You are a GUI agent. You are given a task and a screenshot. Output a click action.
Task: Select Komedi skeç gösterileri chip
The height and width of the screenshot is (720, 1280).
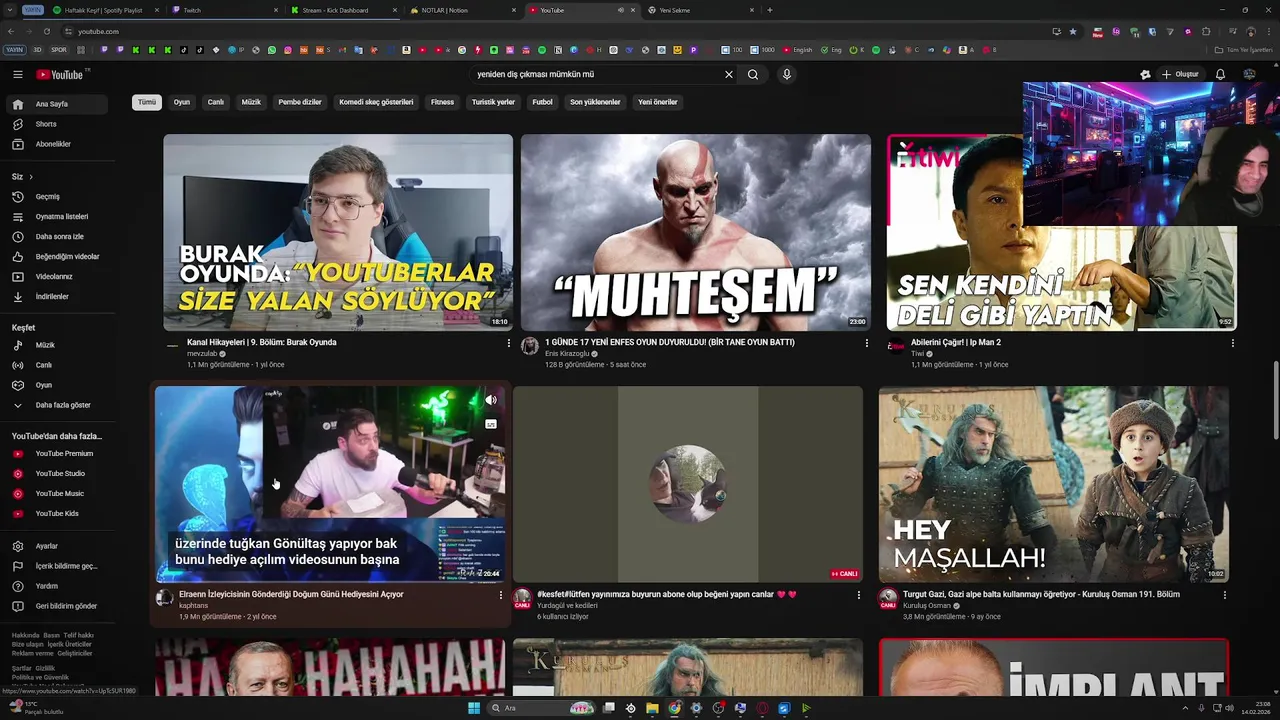376,102
